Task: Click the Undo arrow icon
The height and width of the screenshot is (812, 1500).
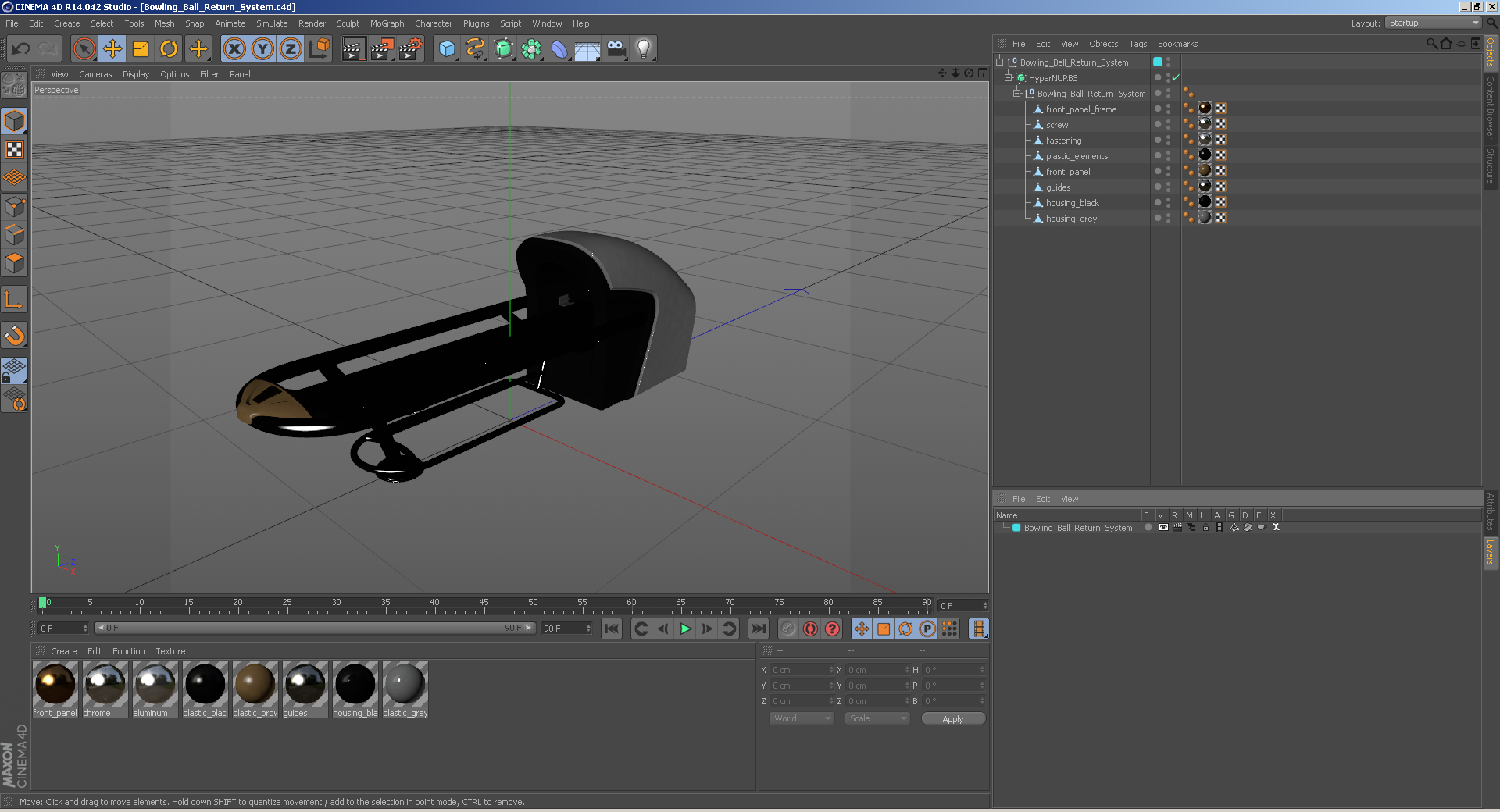Action: [x=20, y=48]
